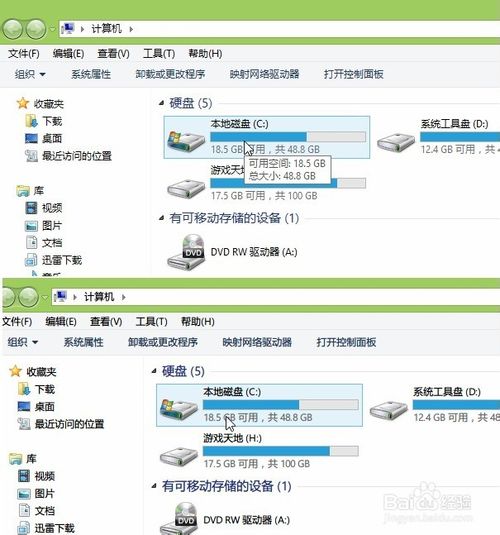Click 系统属性 in the top toolbar
500x535 pixels.
point(91,74)
